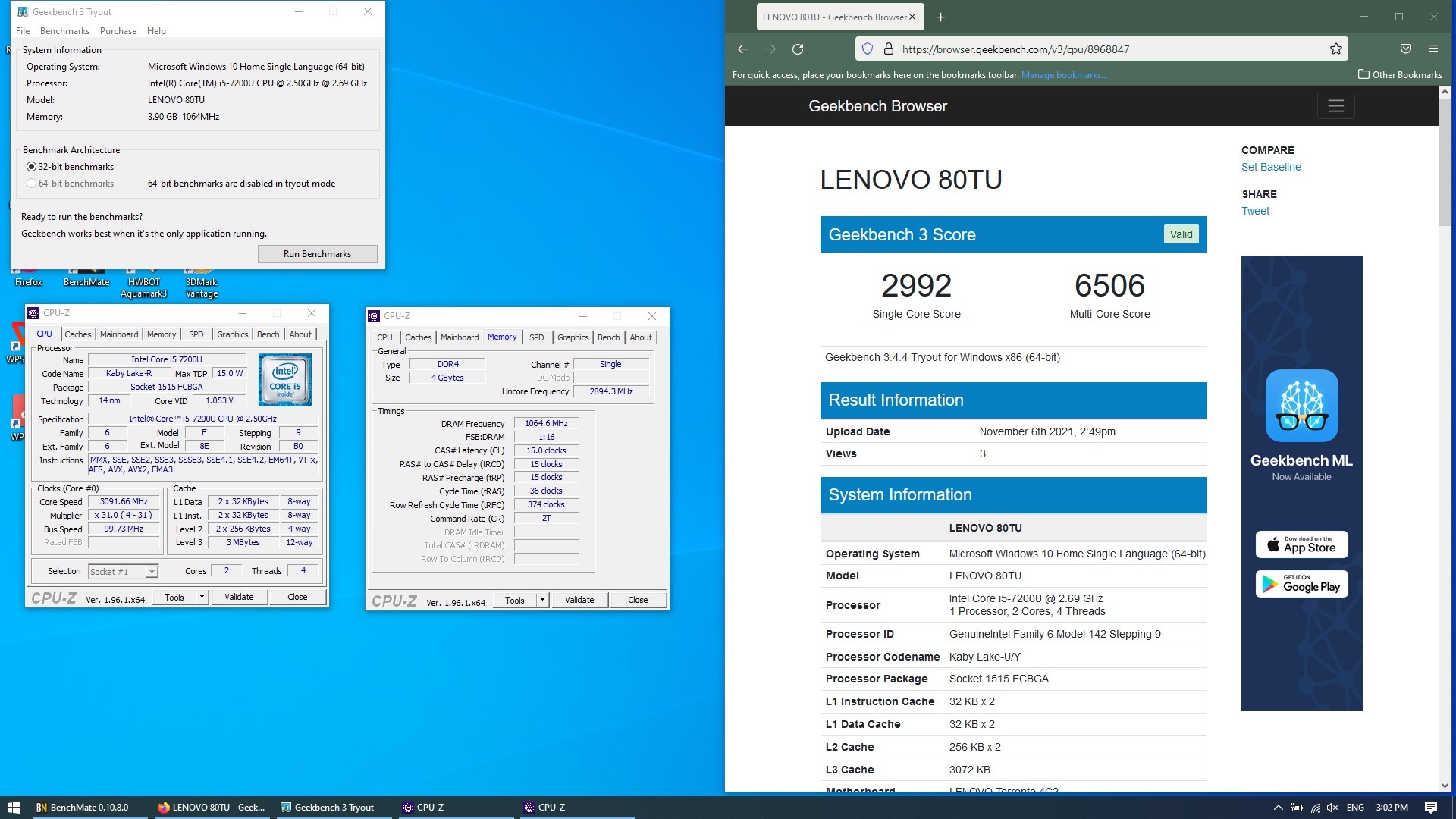
Task: Open the File menu in Geekbench 3
Action: pos(23,31)
